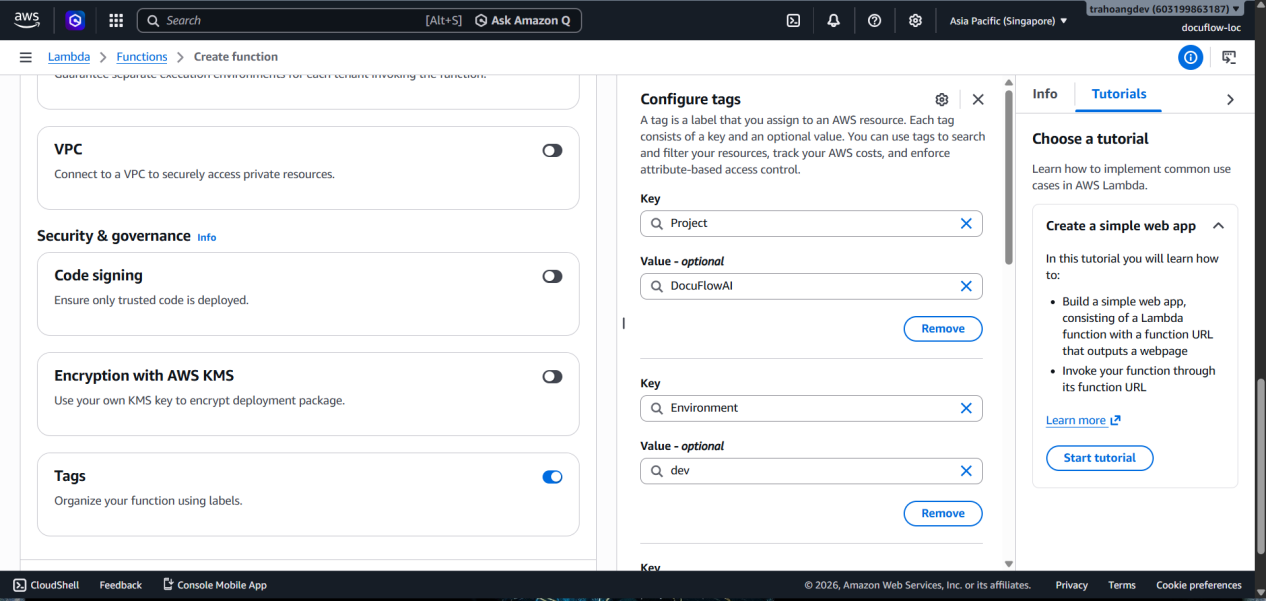The width and height of the screenshot is (1266, 601).
Task: Remove the Environment tag
Action: 943,513
